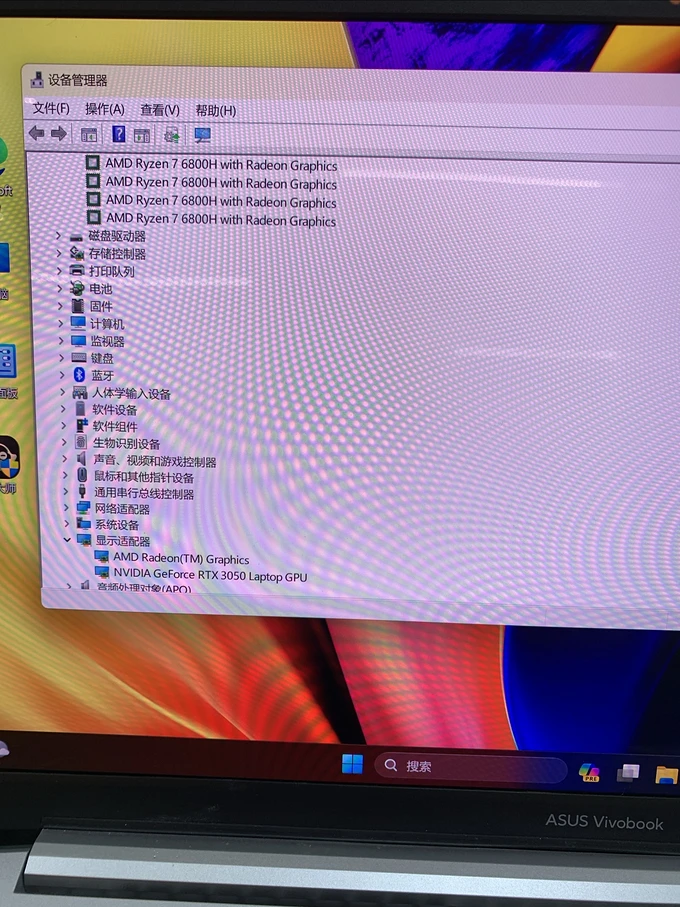The height and width of the screenshot is (907, 680).
Task: Expand the 蓝牙 category arrow
Action: coord(62,375)
